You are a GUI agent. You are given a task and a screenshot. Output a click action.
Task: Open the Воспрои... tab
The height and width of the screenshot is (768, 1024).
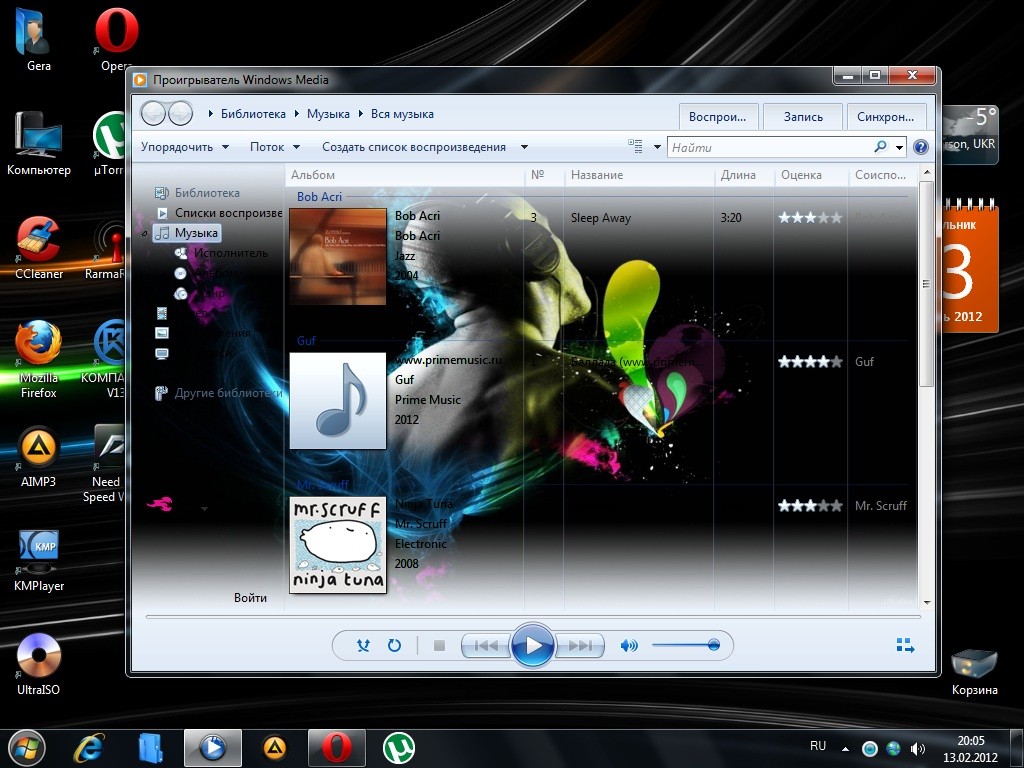point(718,116)
